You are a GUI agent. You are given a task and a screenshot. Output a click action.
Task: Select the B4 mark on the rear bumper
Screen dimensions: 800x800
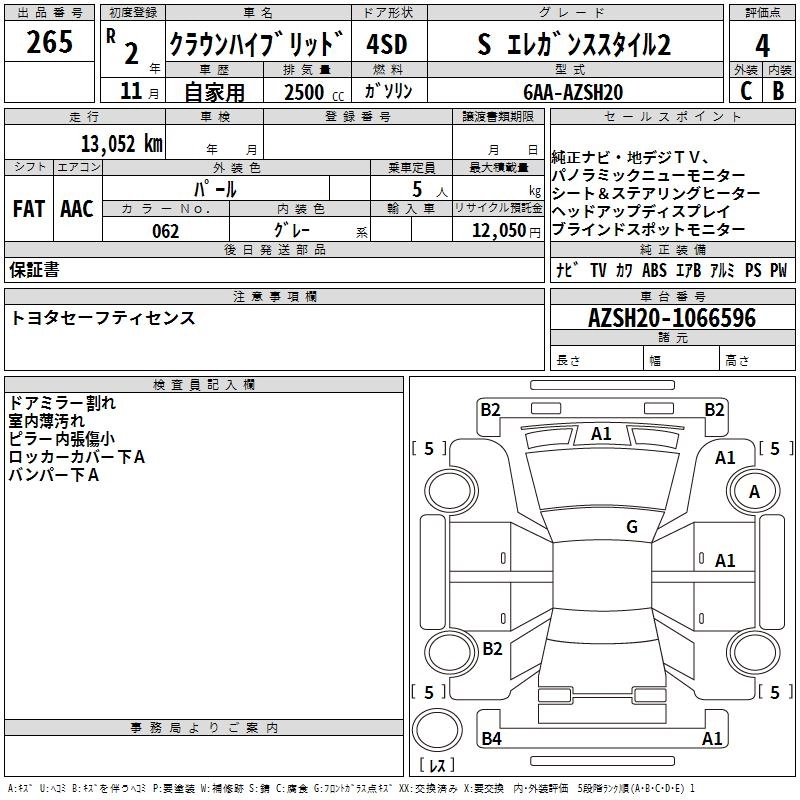[491, 739]
